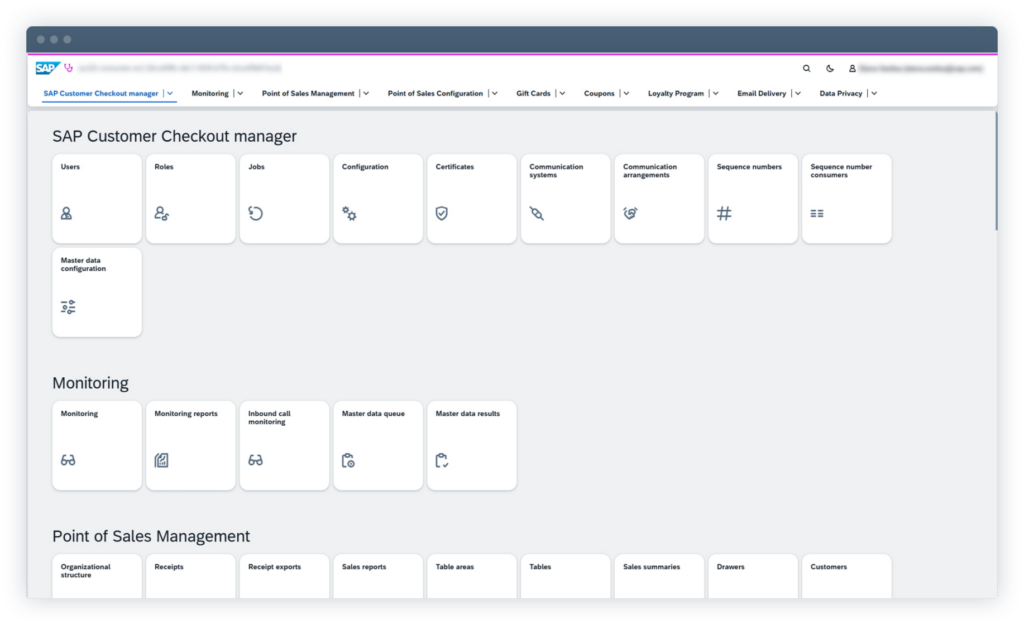
Task: Open the Communication systems tile
Action: click(565, 198)
